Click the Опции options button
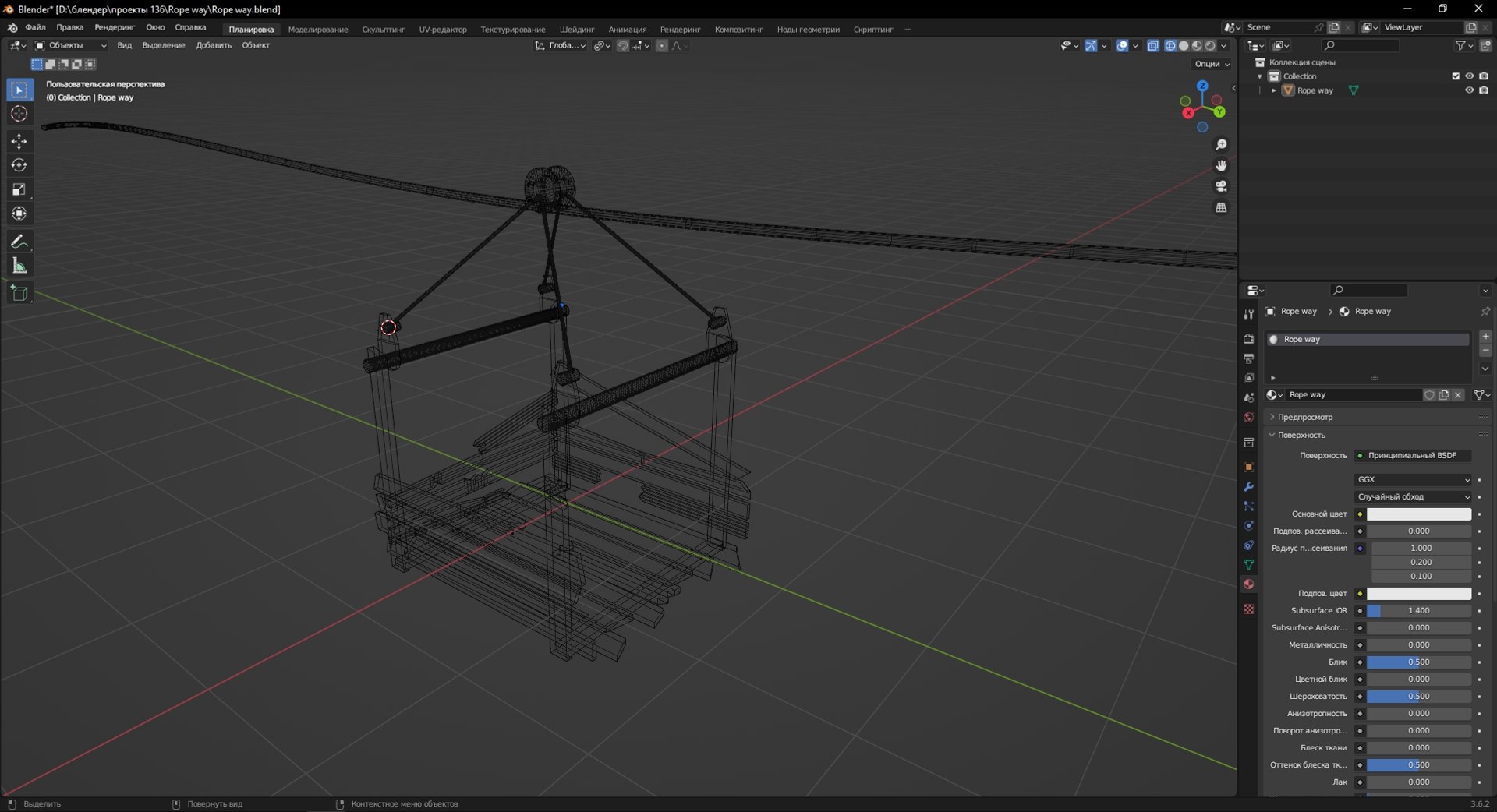This screenshot has width=1497, height=812. tap(1212, 65)
